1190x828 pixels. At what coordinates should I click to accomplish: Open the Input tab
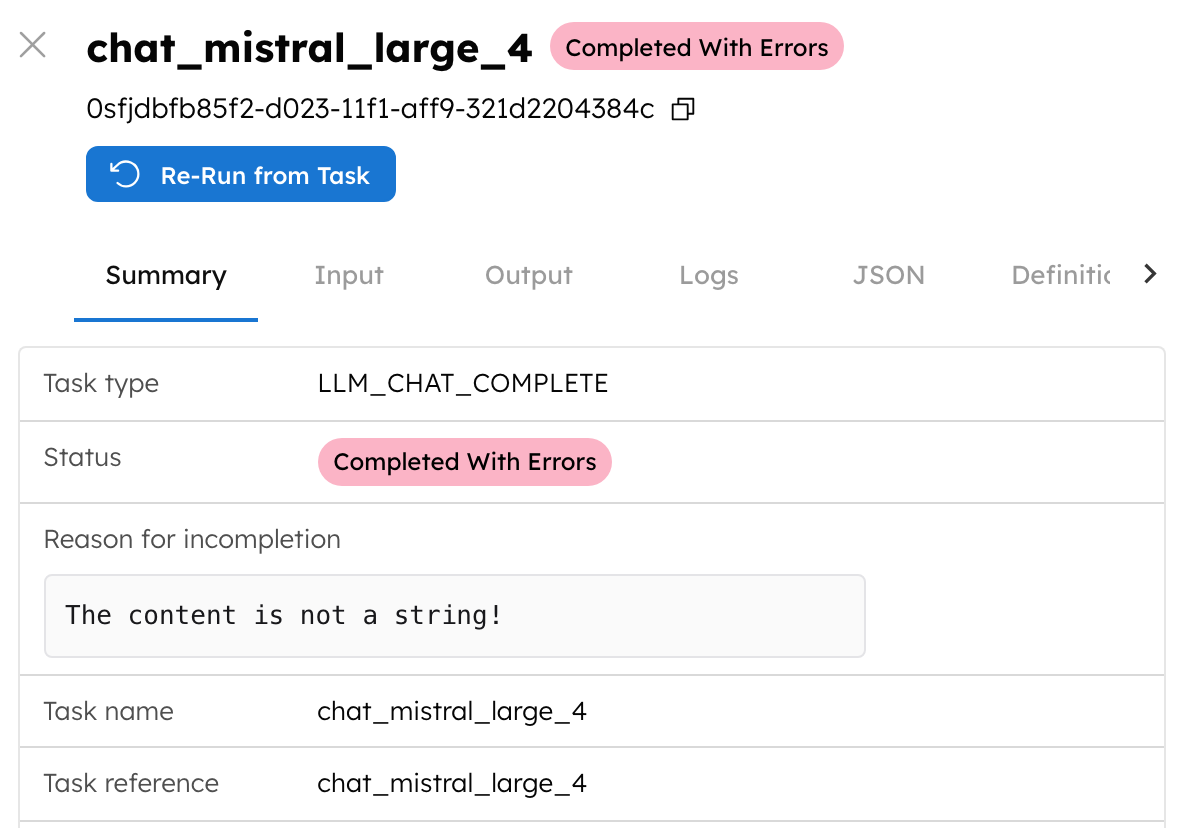pyautogui.click(x=349, y=275)
